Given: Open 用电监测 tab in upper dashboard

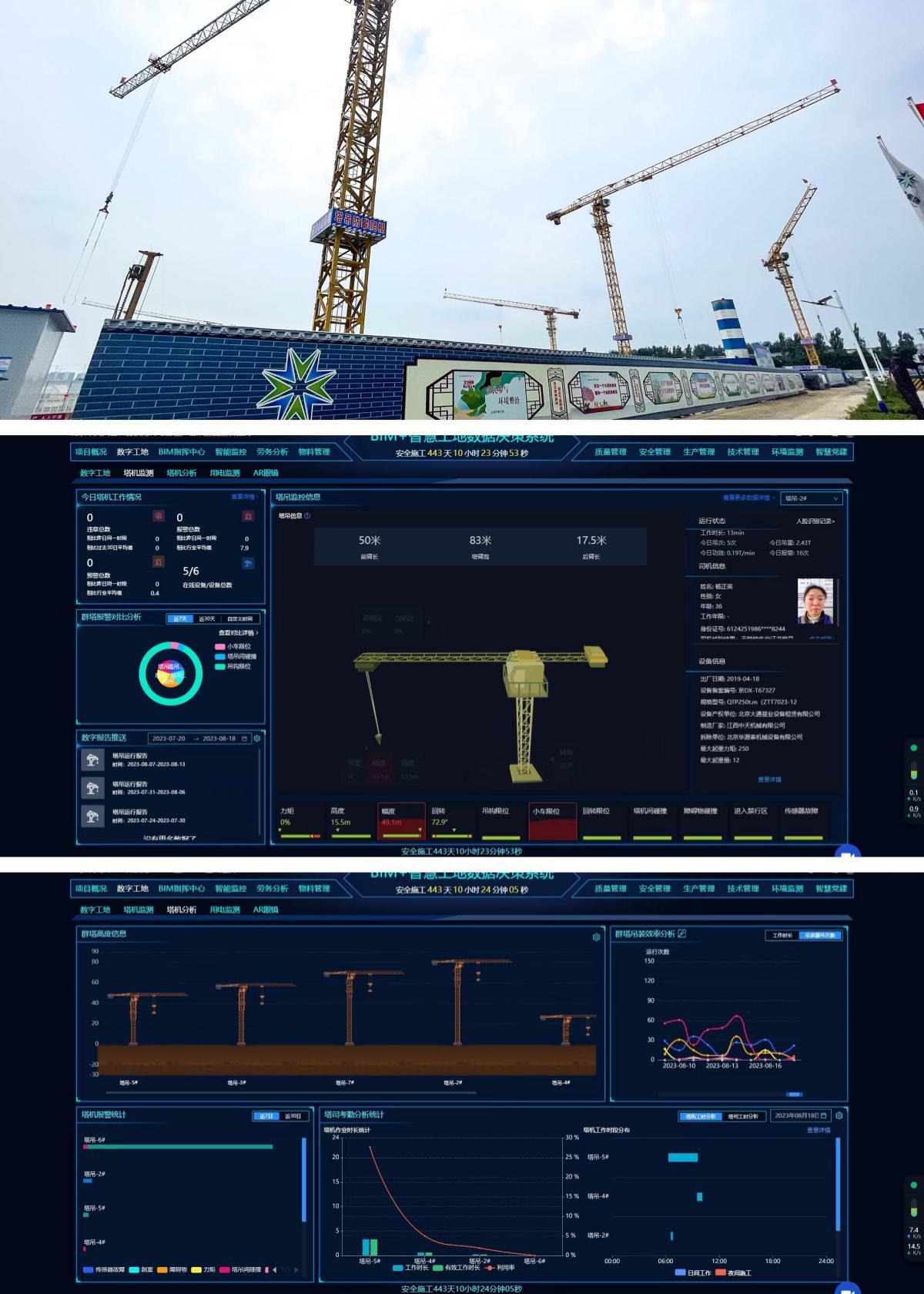Looking at the screenshot, I should click(225, 473).
